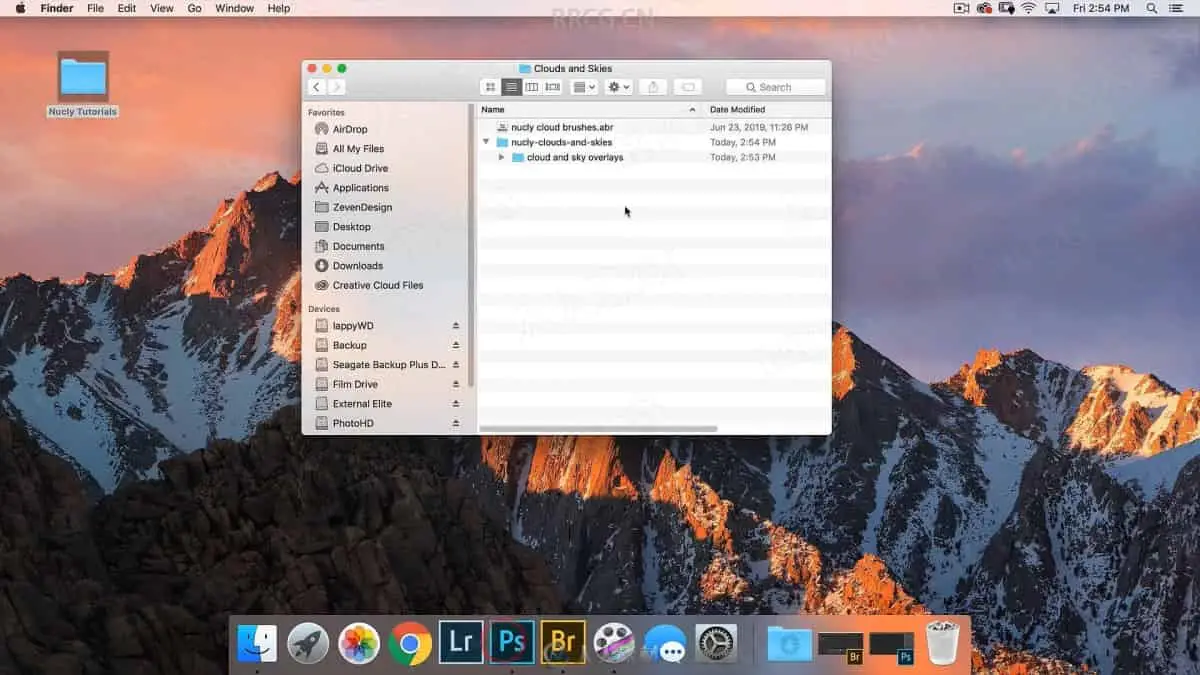Switch to icon view
The image size is (1200, 675).
490,87
